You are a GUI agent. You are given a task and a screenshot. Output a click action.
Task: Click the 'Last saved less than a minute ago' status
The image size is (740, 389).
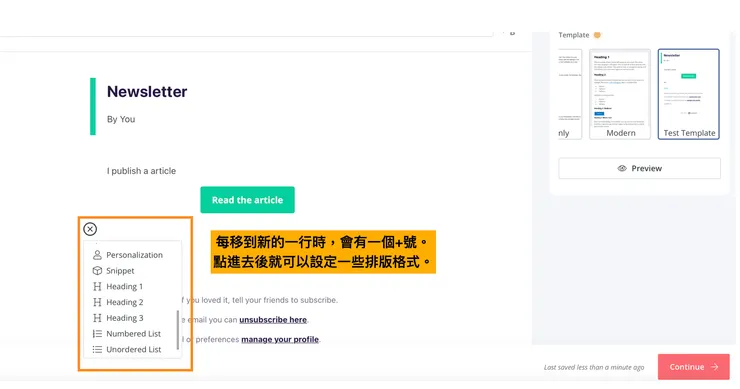(x=594, y=367)
